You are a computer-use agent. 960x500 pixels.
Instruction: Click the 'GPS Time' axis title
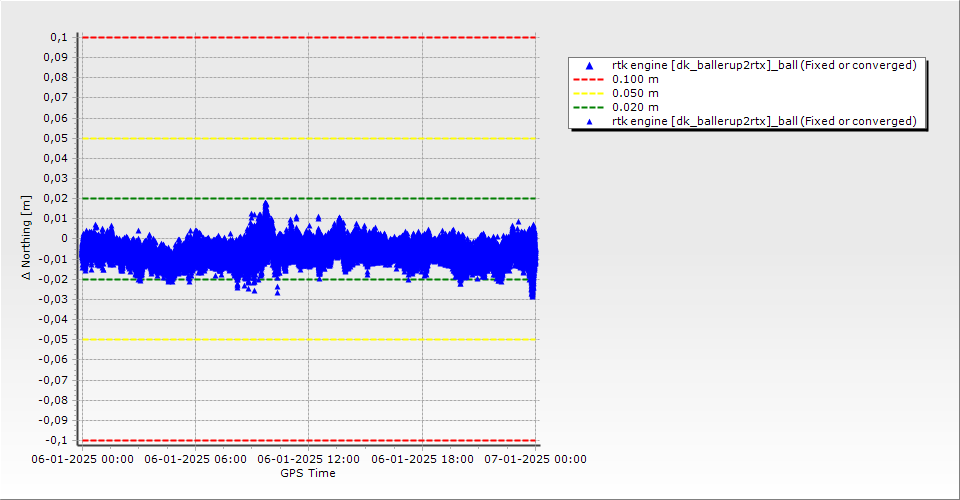308,473
